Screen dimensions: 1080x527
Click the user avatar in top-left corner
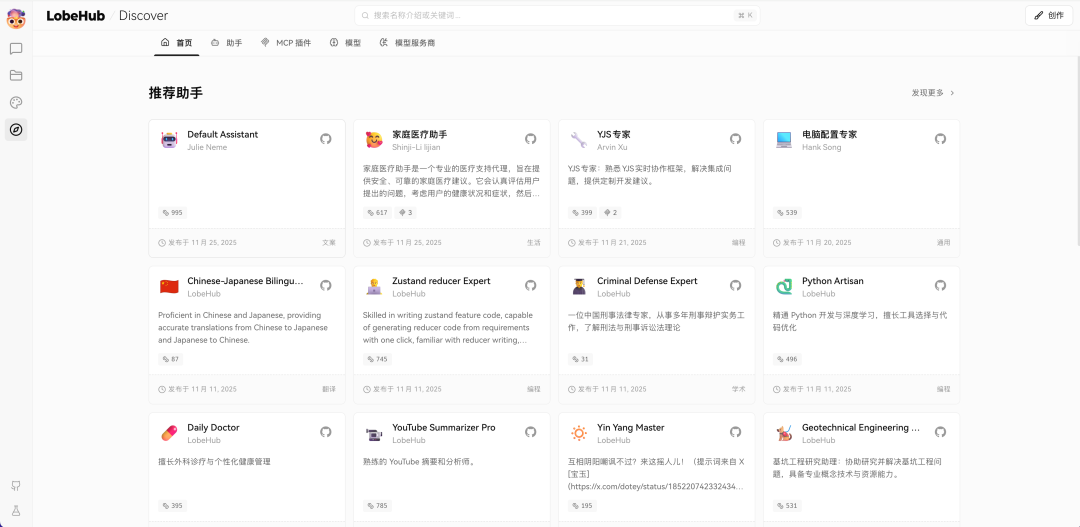click(16, 16)
